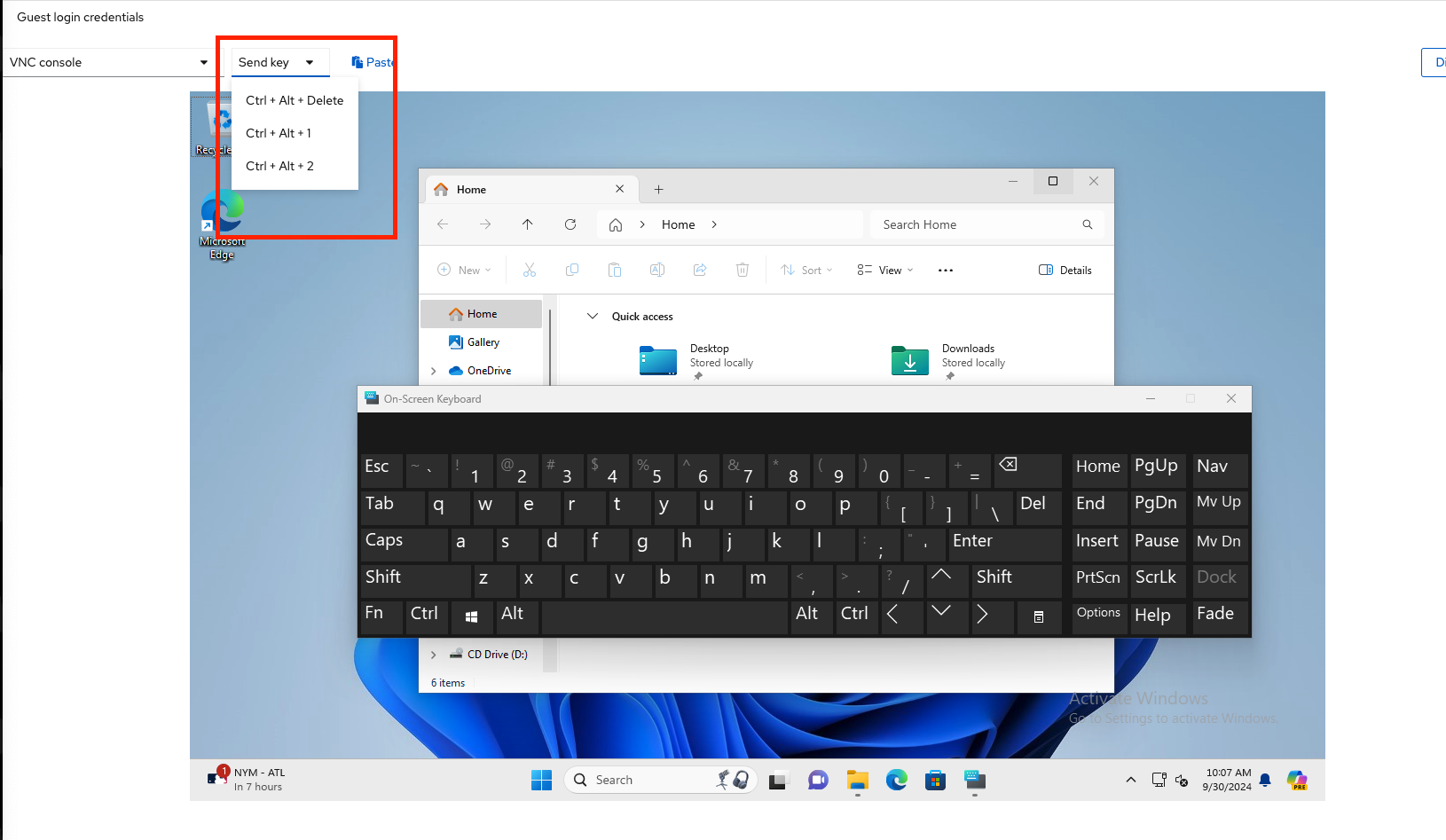Open the See more (three dots) Explorer menu
Viewport: 1446px width, 840px height.
[x=946, y=271]
